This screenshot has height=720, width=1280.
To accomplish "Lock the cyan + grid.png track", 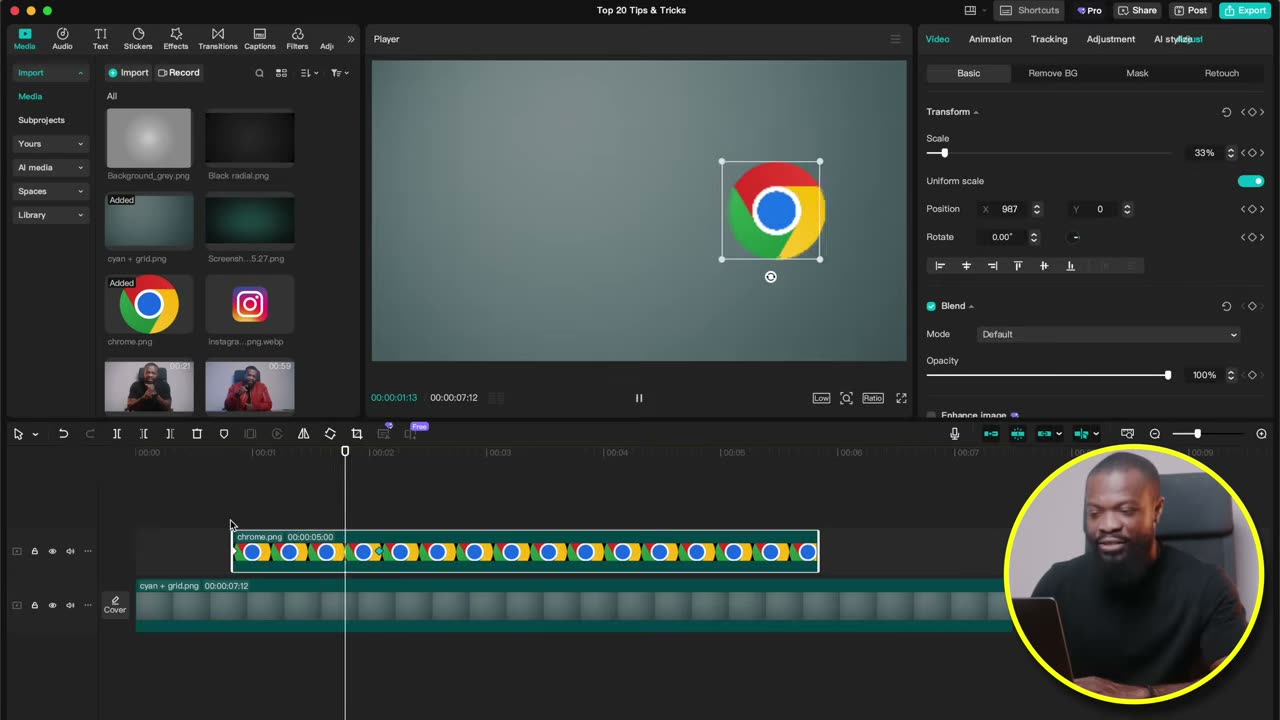I will pyautogui.click(x=34, y=605).
